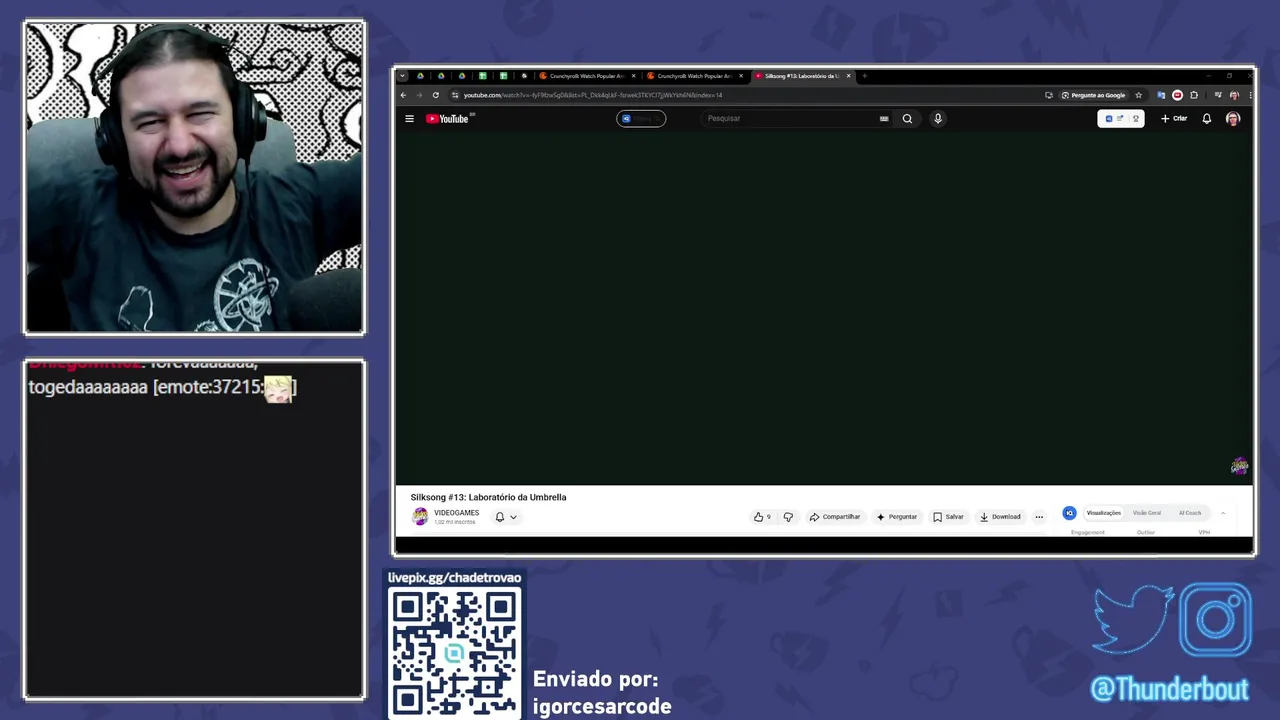Click the Compartilhar share button
The height and width of the screenshot is (720, 1280).
tap(835, 517)
